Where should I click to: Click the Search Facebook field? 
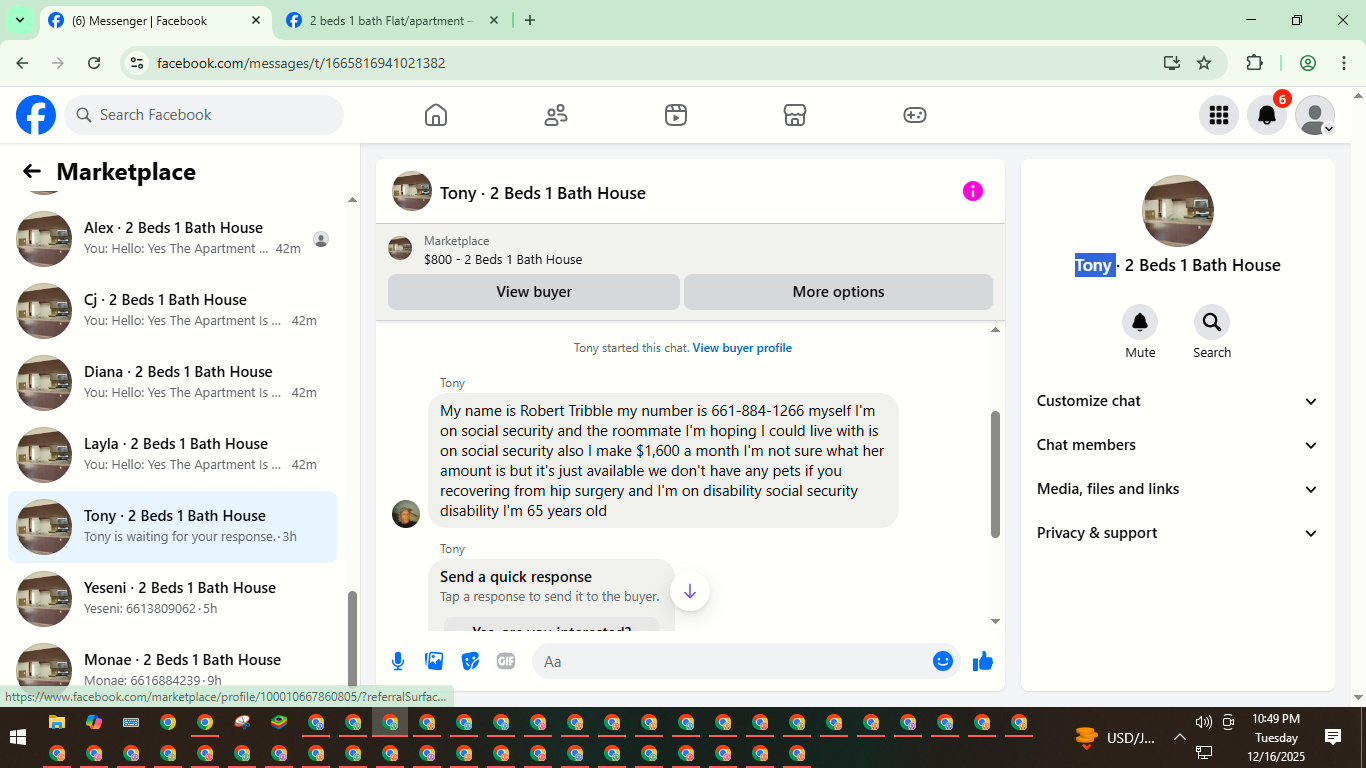click(x=204, y=115)
